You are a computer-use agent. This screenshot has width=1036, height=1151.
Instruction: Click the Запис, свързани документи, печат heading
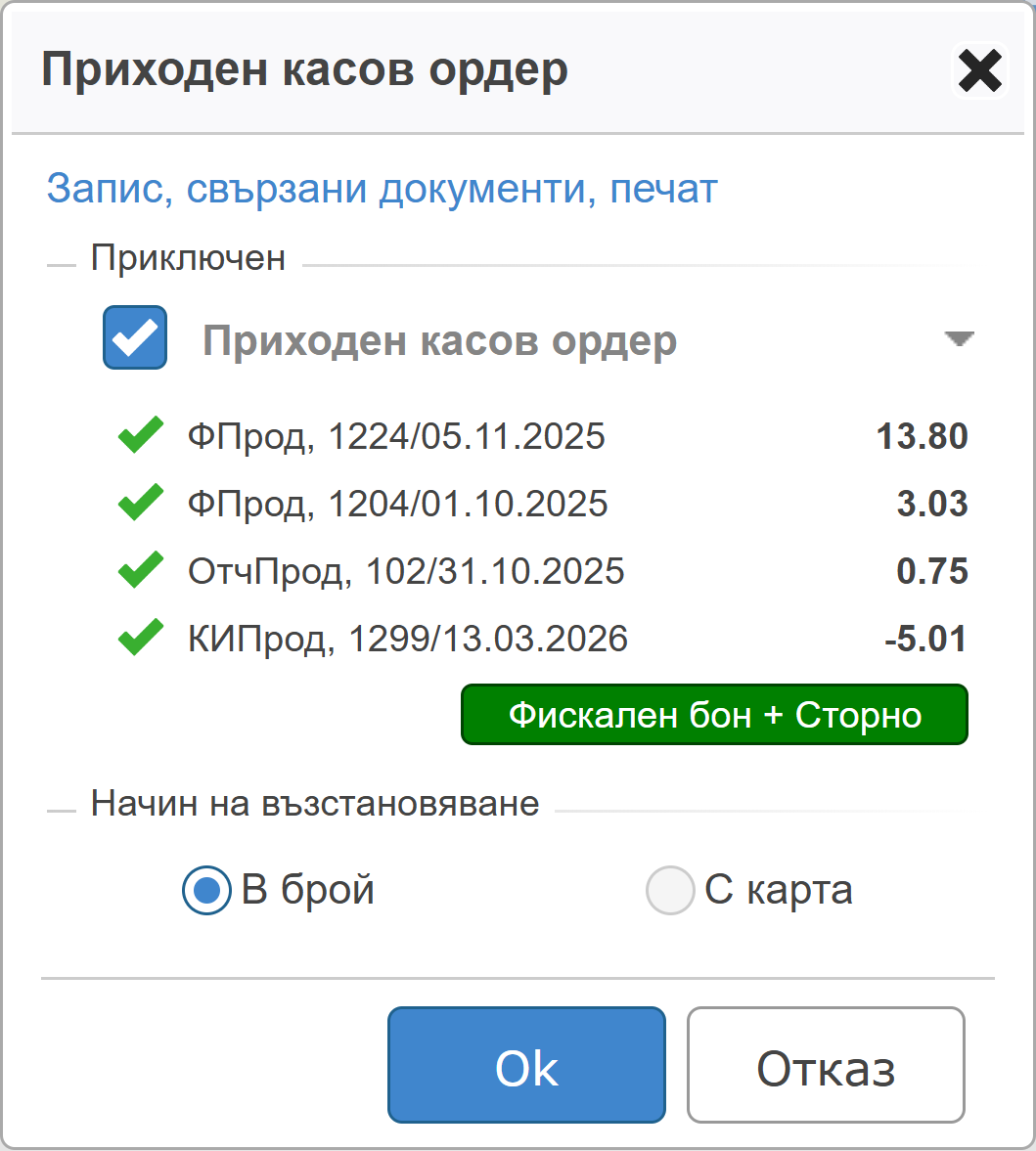382,189
